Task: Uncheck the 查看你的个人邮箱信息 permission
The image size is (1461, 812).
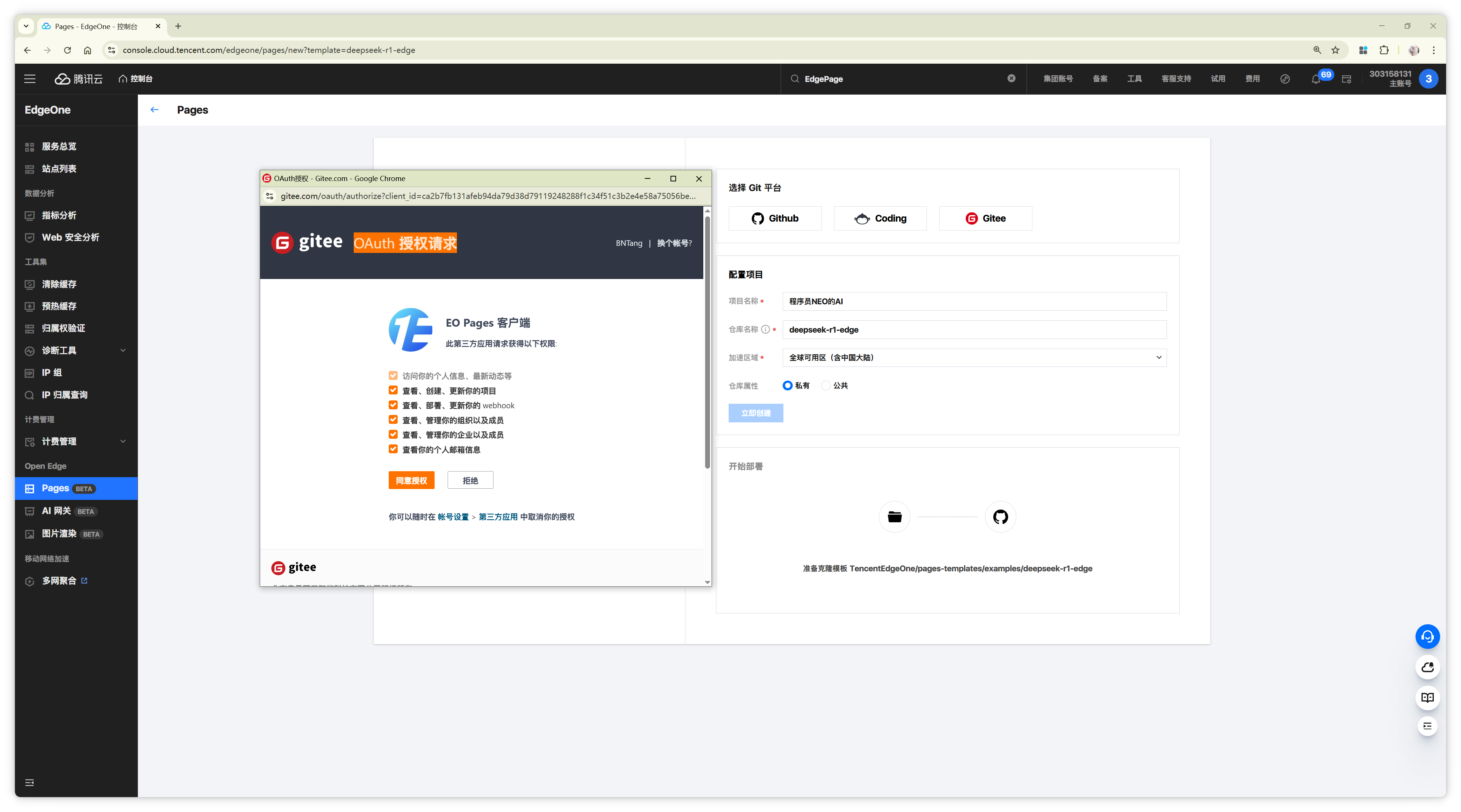Action: pyautogui.click(x=393, y=449)
